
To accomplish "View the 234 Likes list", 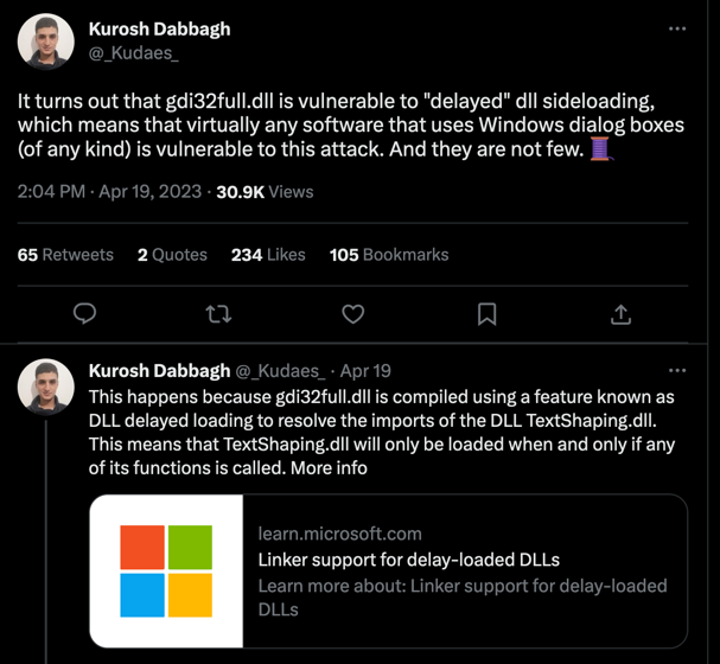I will [x=268, y=255].
